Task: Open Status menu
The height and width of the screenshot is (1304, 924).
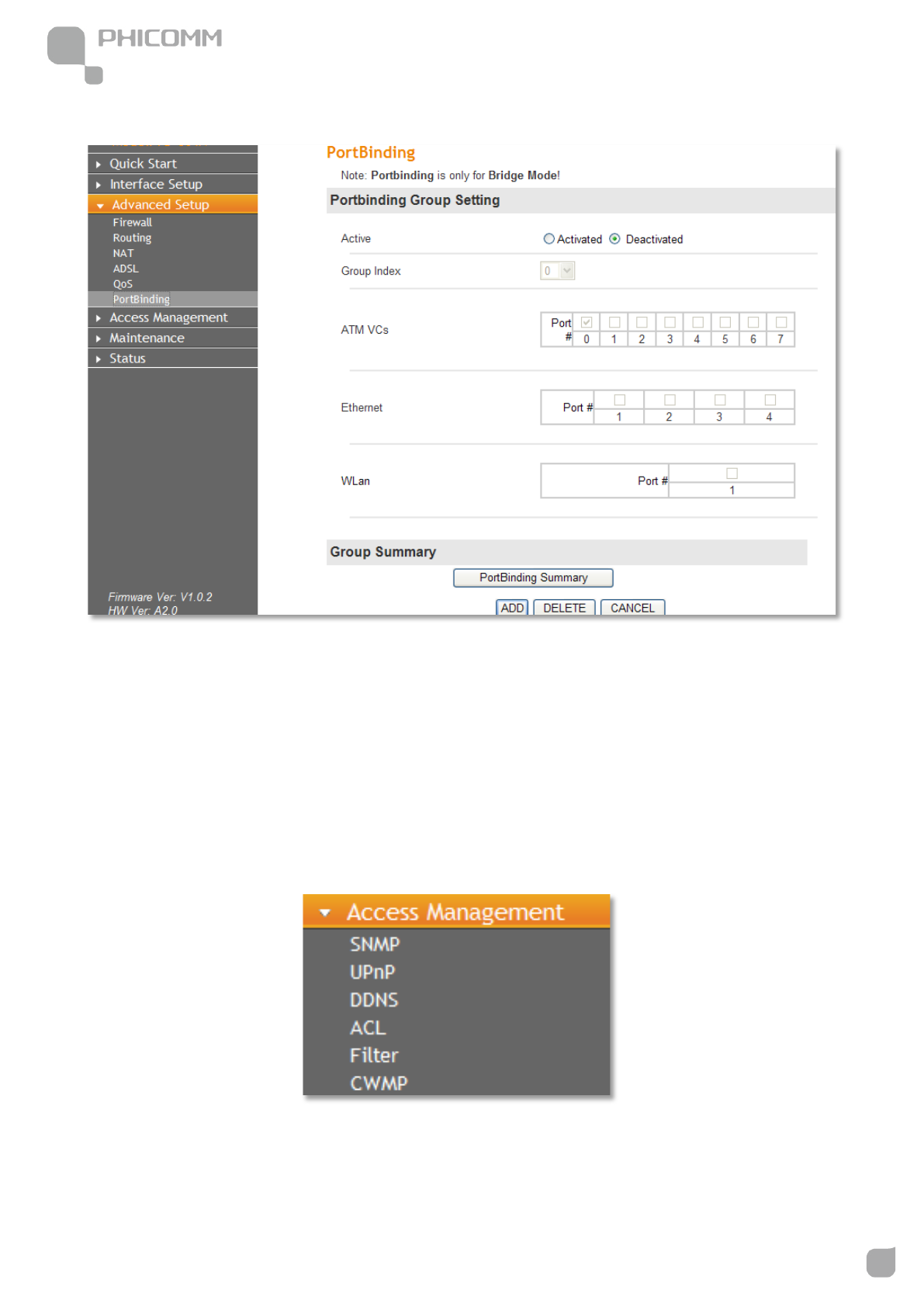Action: pyautogui.click(x=127, y=358)
